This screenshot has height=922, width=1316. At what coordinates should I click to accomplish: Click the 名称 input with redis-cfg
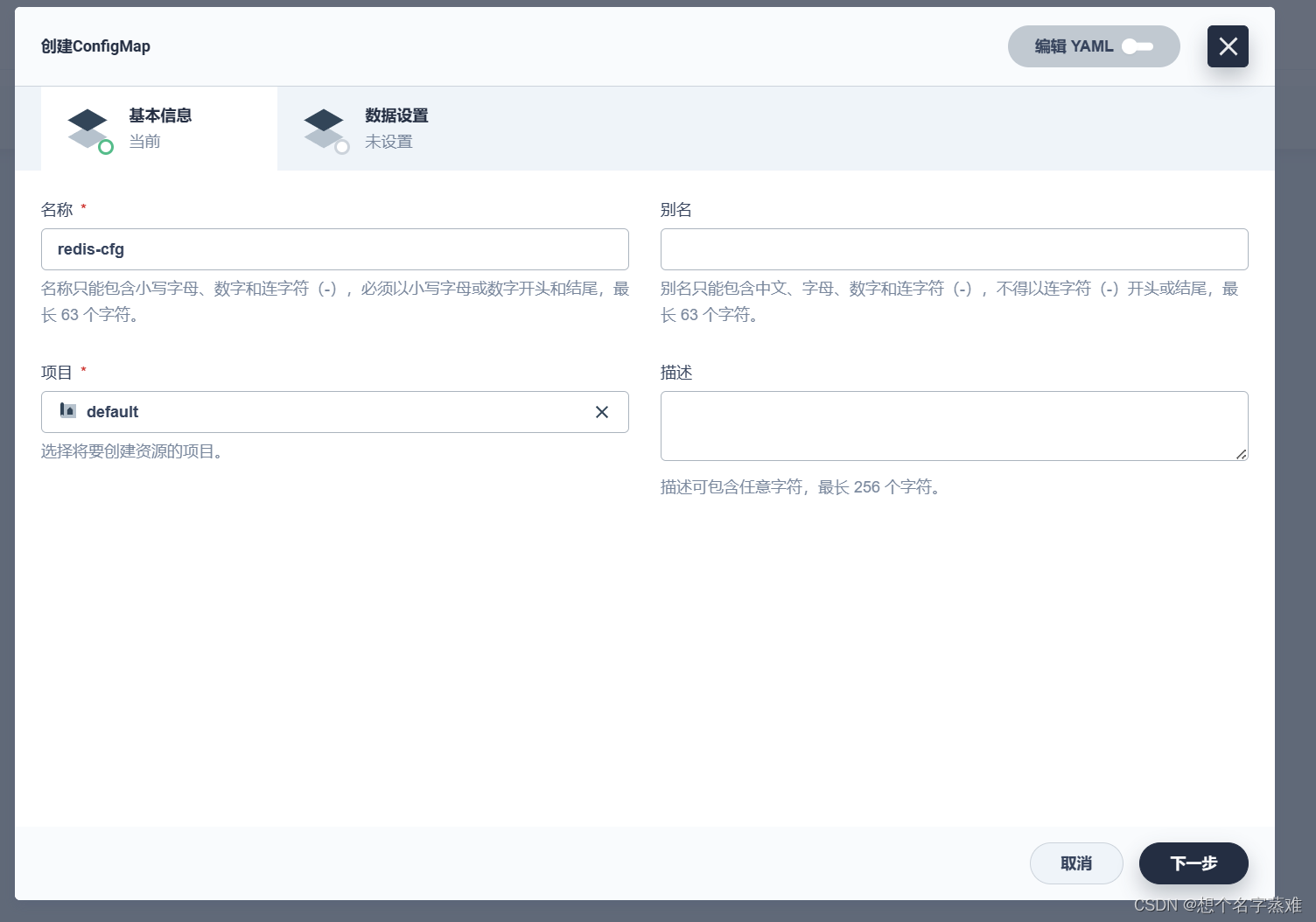pos(335,249)
